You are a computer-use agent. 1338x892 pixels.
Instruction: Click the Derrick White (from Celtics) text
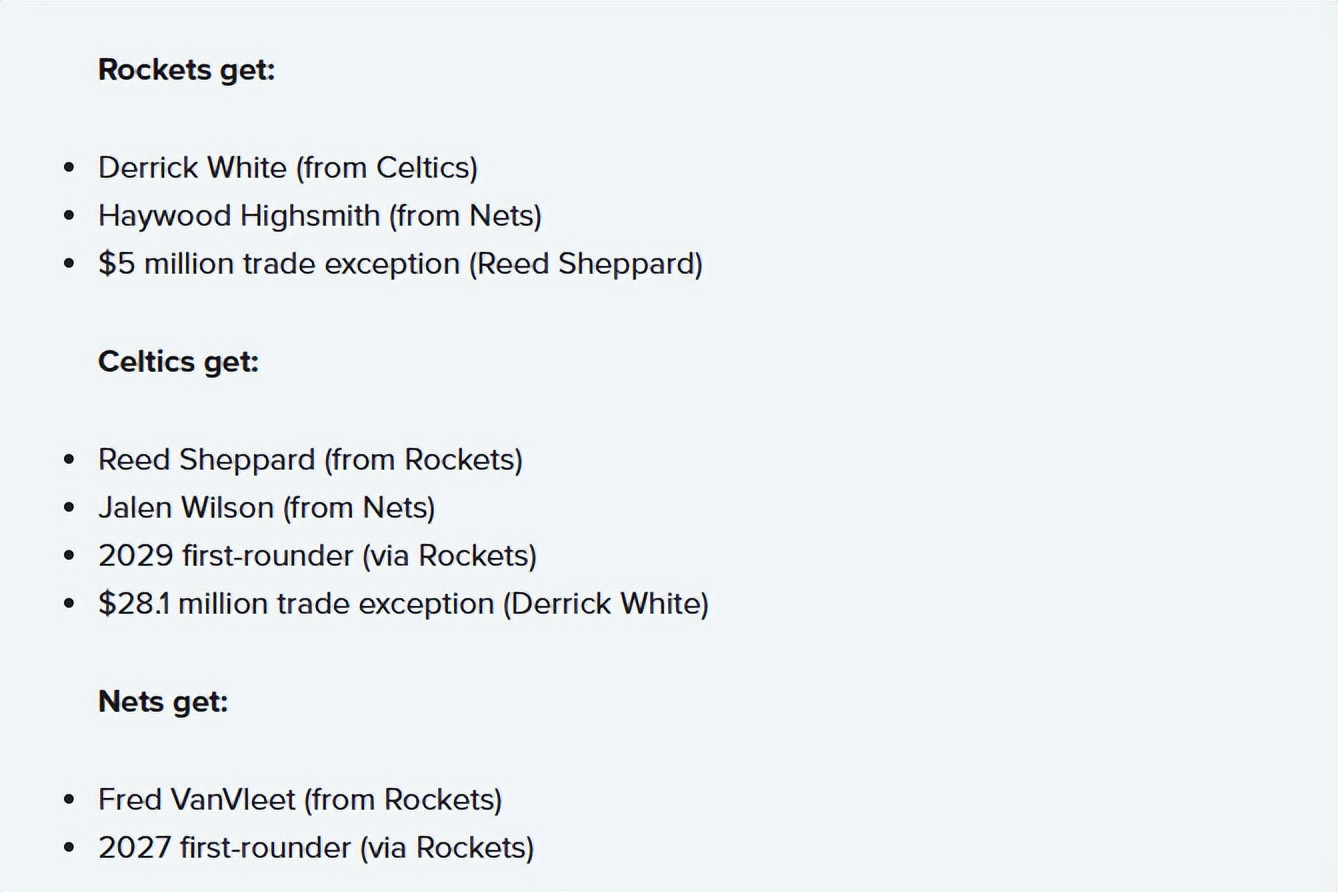point(287,167)
